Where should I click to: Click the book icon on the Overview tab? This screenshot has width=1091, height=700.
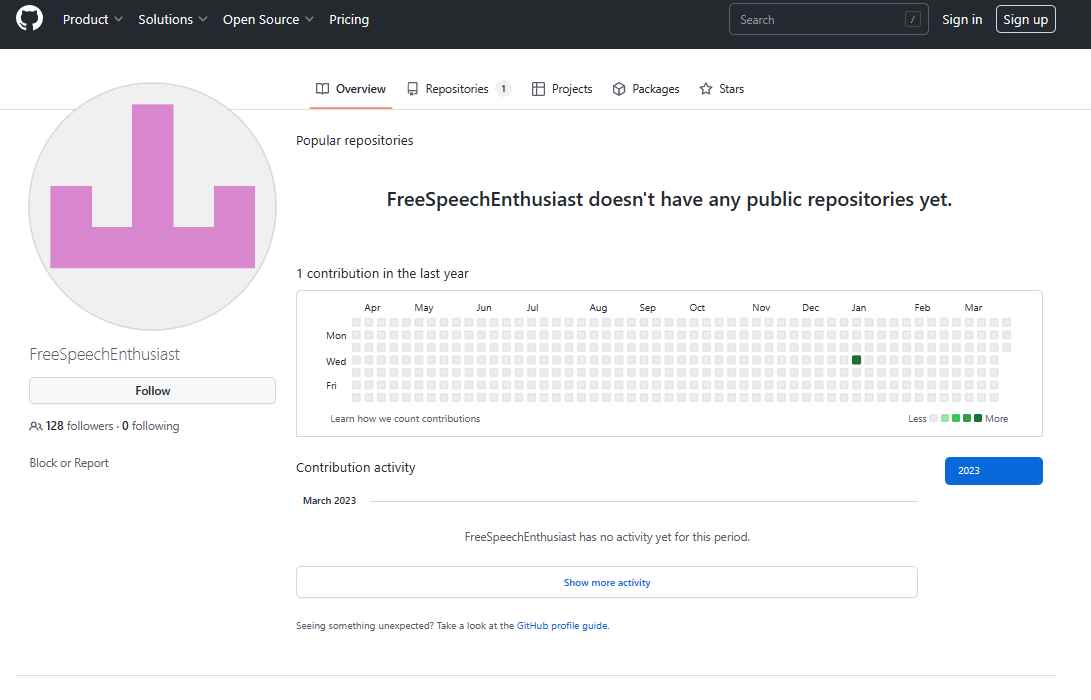[x=321, y=89]
